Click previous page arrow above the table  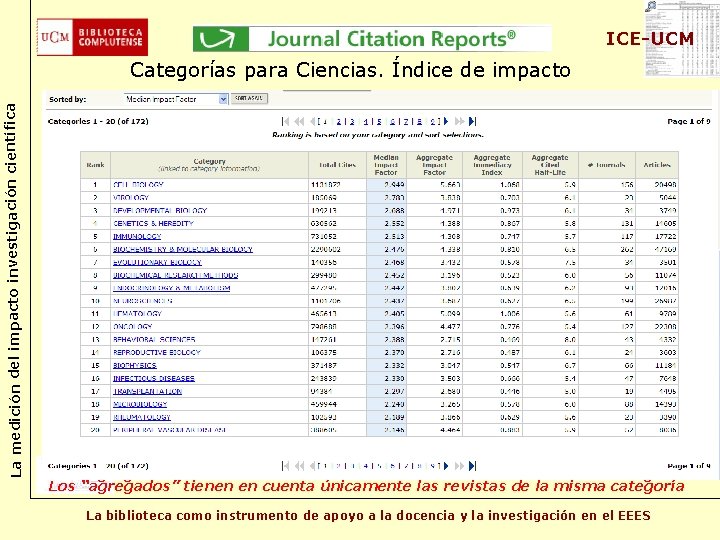pos(312,121)
